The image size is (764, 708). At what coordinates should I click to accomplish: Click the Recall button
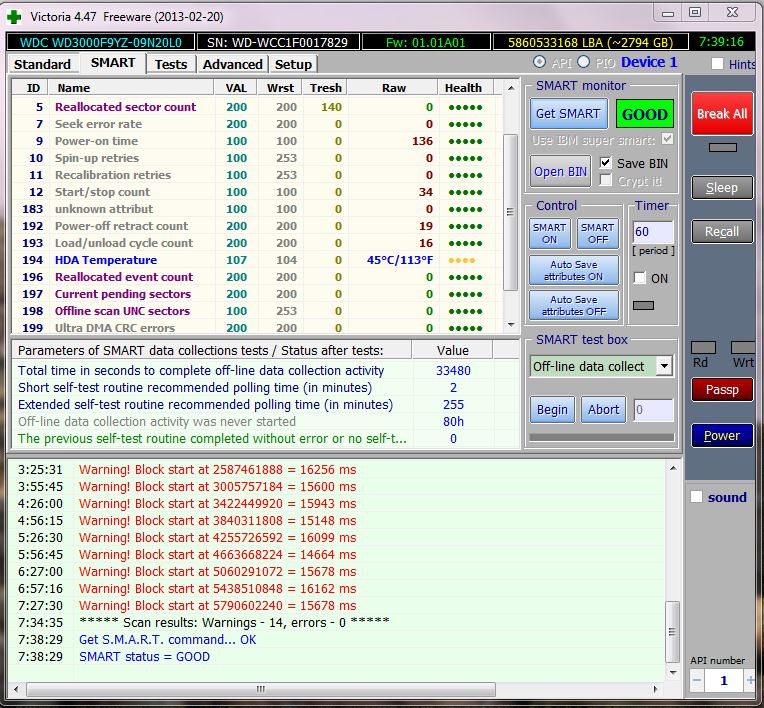point(722,231)
